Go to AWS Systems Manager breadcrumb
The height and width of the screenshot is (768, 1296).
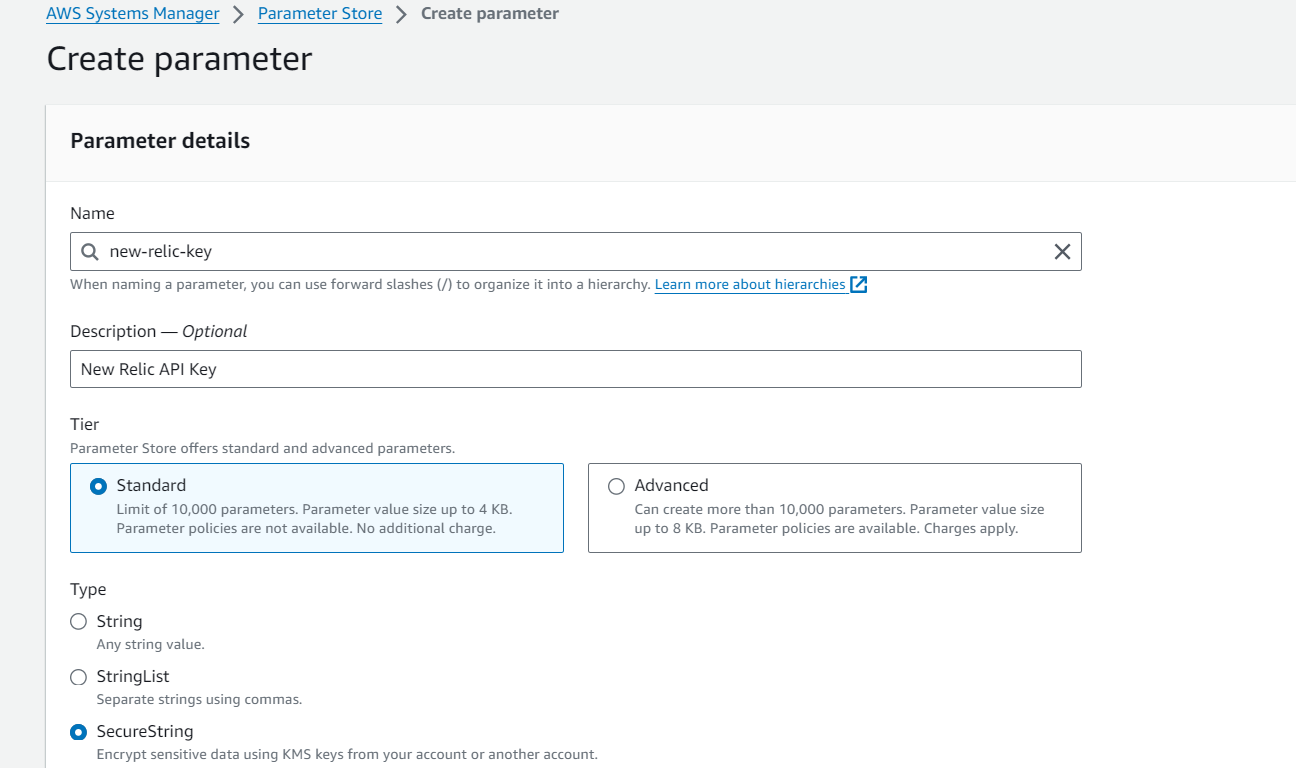pyautogui.click(x=133, y=14)
